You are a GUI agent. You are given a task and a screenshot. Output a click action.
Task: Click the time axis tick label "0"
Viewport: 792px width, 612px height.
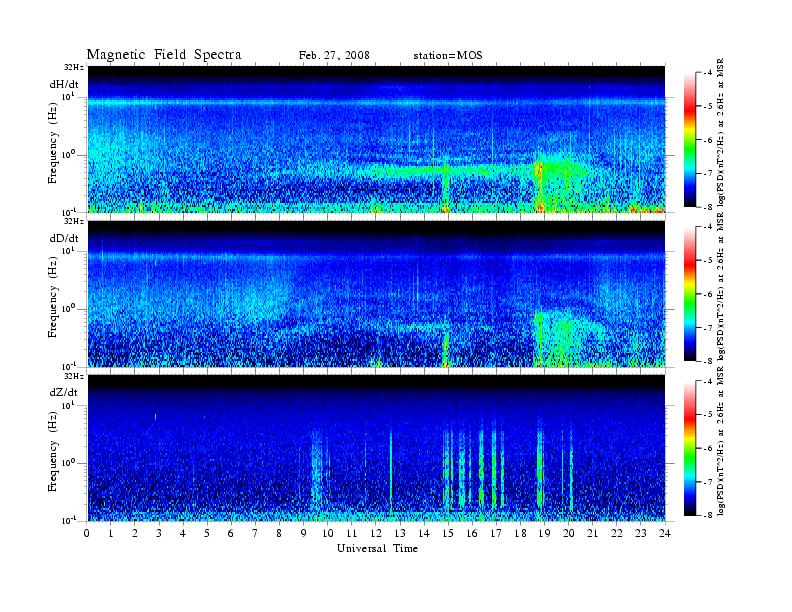[x=87, y=534]
